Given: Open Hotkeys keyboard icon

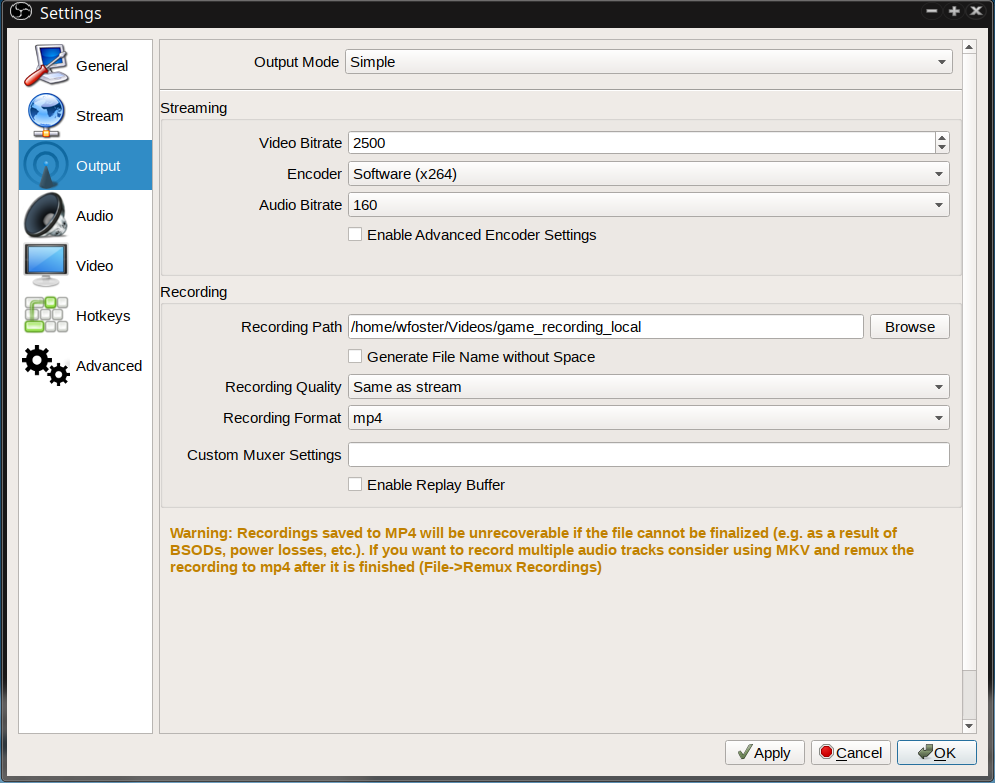Looking at the screenshot, I should coord(46,316).
